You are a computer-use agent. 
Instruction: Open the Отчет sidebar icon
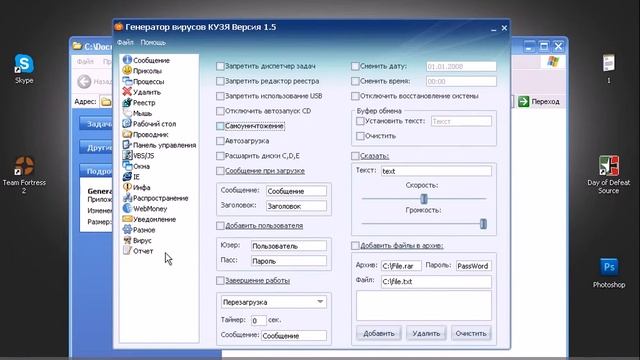click(127, 251)
